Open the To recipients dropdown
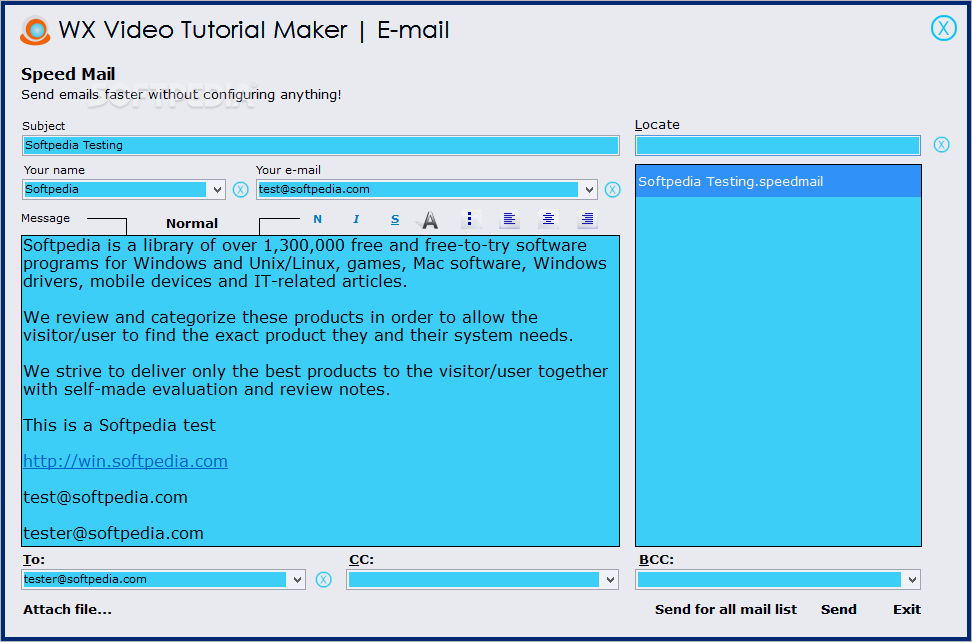Viewport: 972px width, 642px height. click(x=297, y=580)
